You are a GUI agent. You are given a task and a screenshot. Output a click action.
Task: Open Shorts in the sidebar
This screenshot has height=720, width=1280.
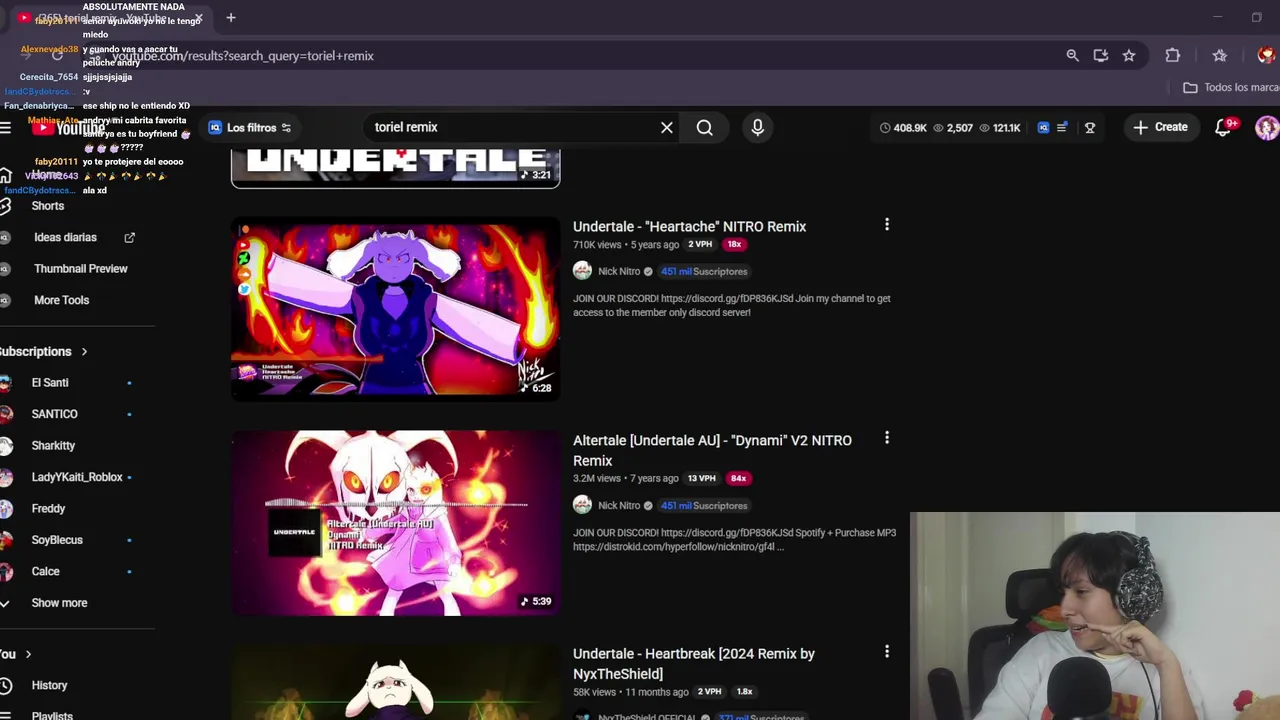coord(47,206)
